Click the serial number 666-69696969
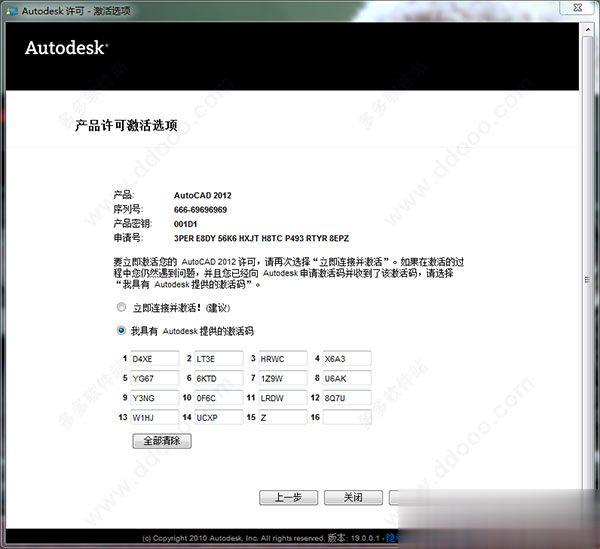Viewport: 600px width, 549px height. tap(200, 210)
